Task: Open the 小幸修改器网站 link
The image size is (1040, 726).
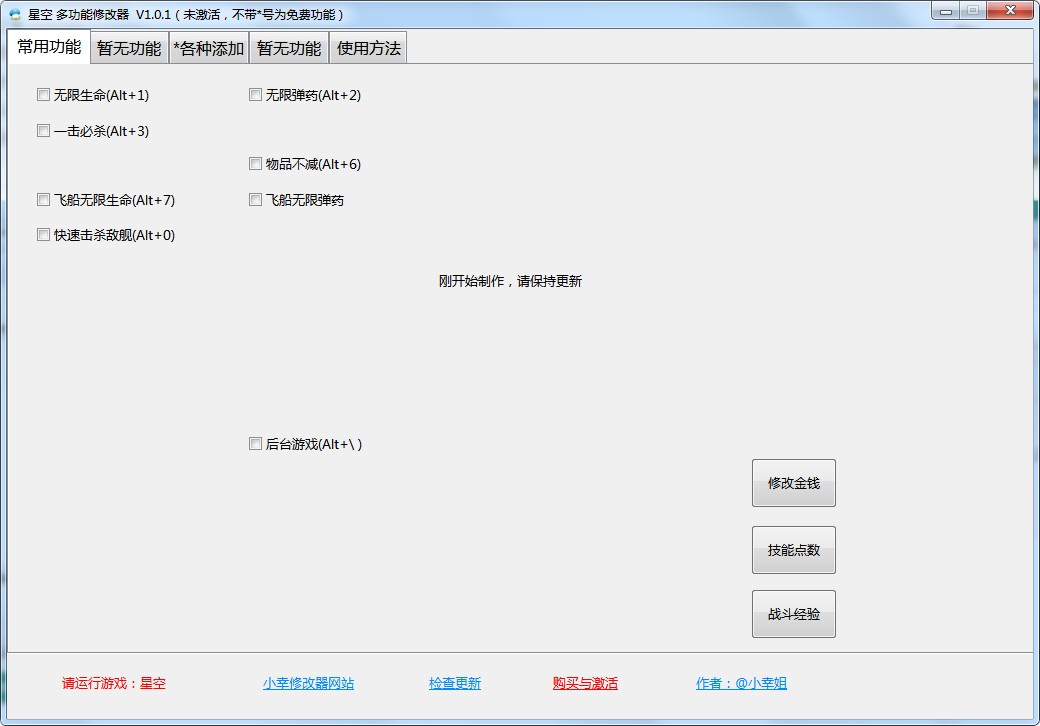Action: [x=308, y=684]
